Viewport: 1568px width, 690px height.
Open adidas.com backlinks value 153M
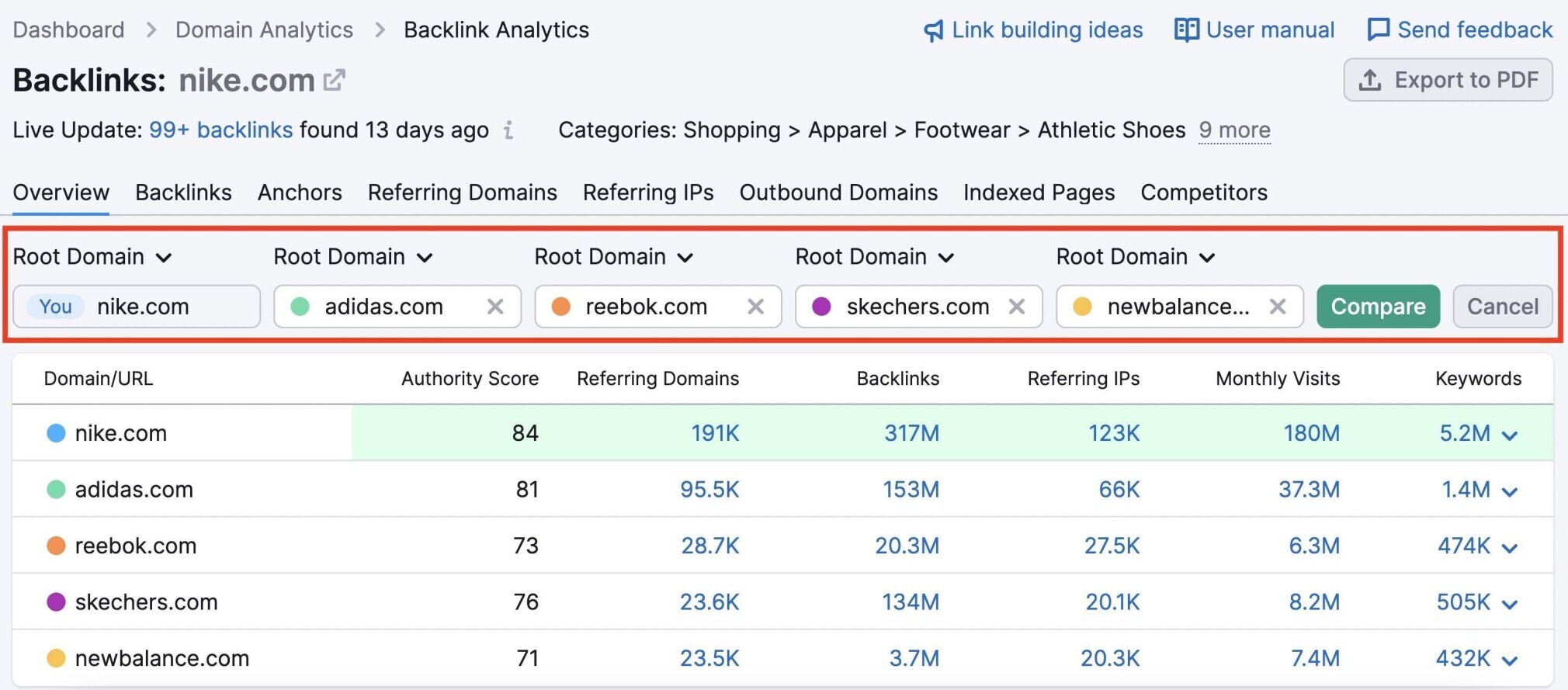[x=911, y=490]
